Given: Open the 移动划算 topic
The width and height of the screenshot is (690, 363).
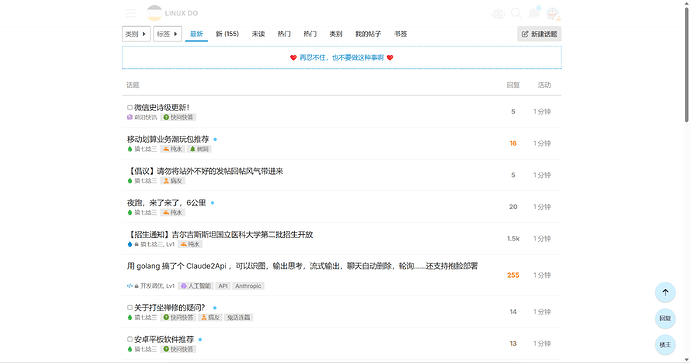Looking at the screenshot, I should 168,139.
